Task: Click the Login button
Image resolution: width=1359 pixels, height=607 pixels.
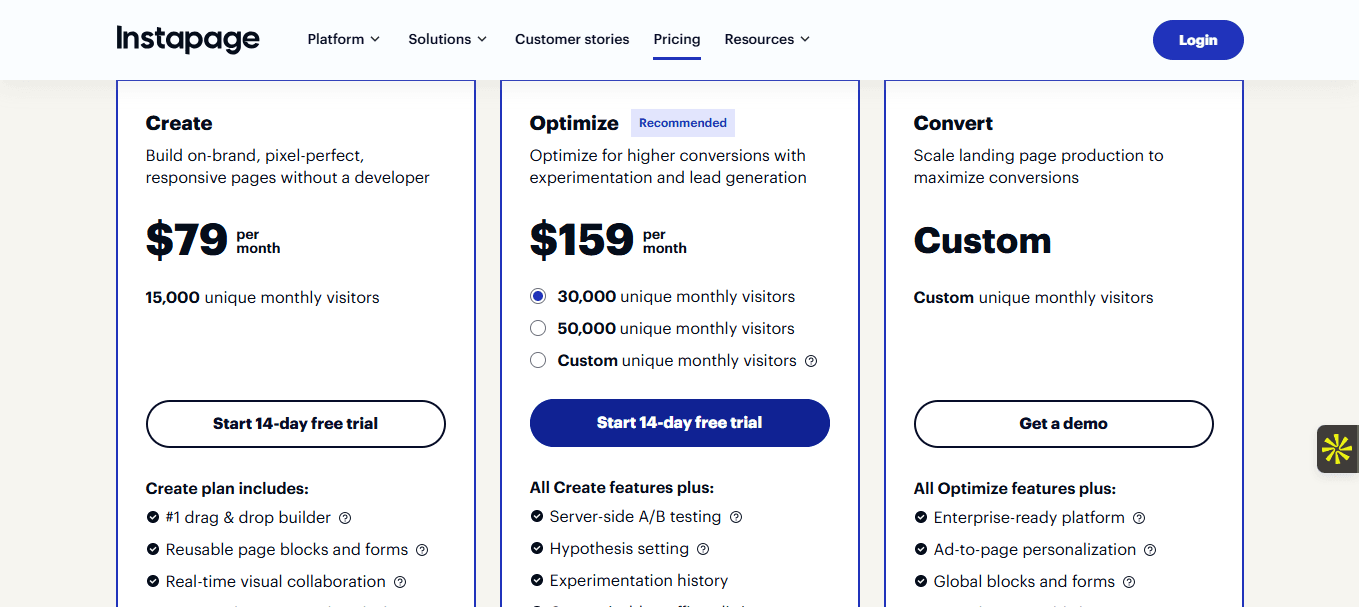Action: pyautogui.click(x=1198, y=40)
